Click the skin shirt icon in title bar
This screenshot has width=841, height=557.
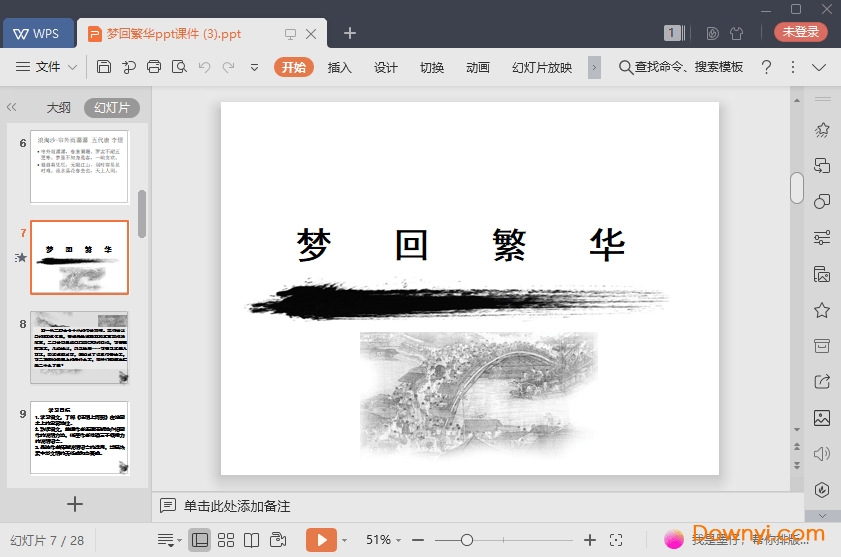(x=736, y=33)
